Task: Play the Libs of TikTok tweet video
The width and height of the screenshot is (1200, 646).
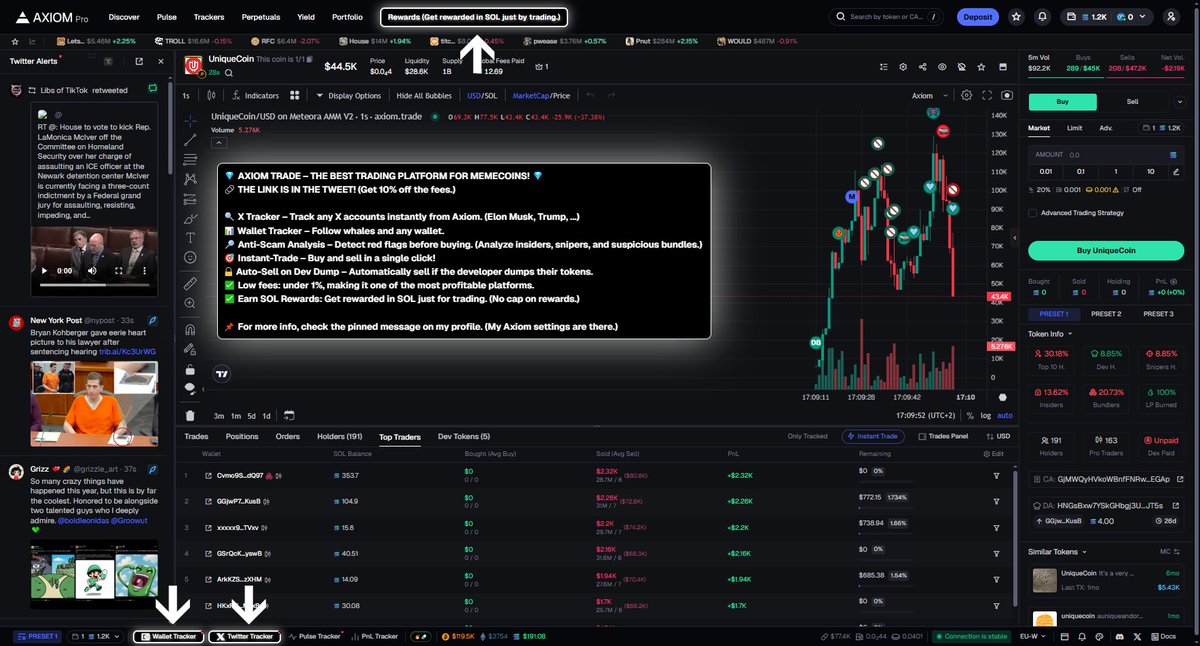Action: click(44, 271)
